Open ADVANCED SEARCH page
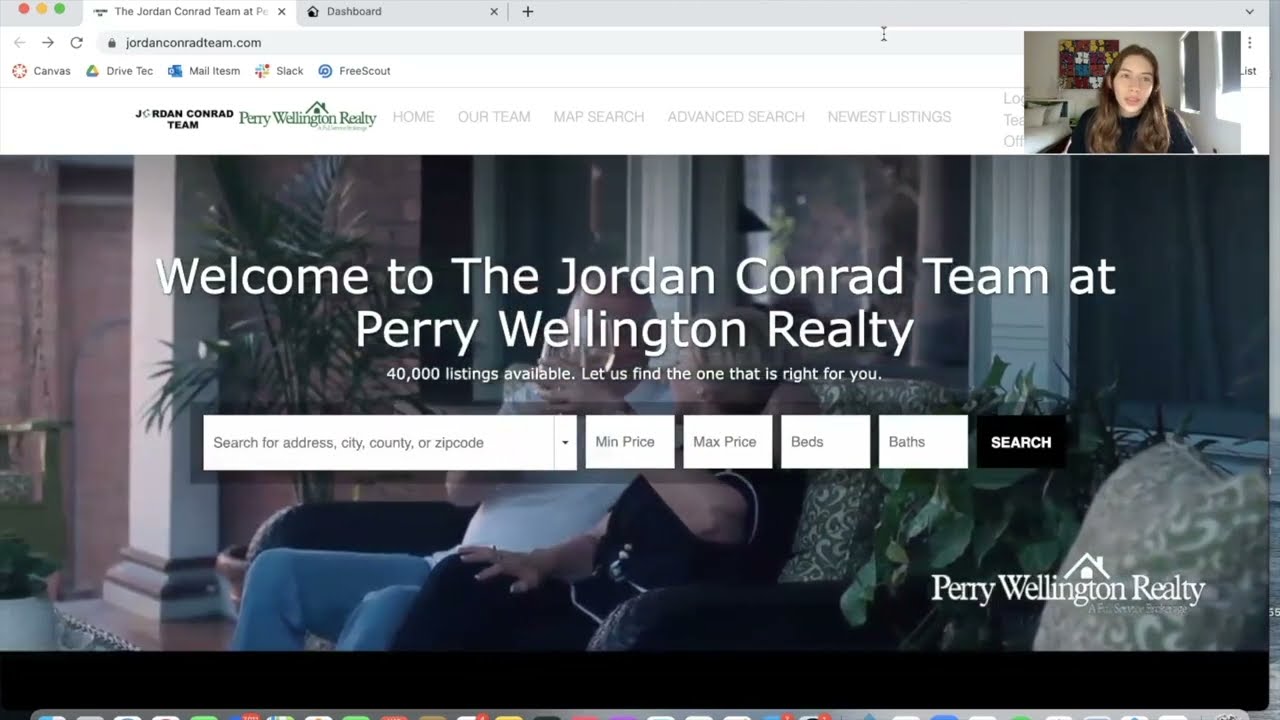The image size is (1280, 720). coord(736,117)
